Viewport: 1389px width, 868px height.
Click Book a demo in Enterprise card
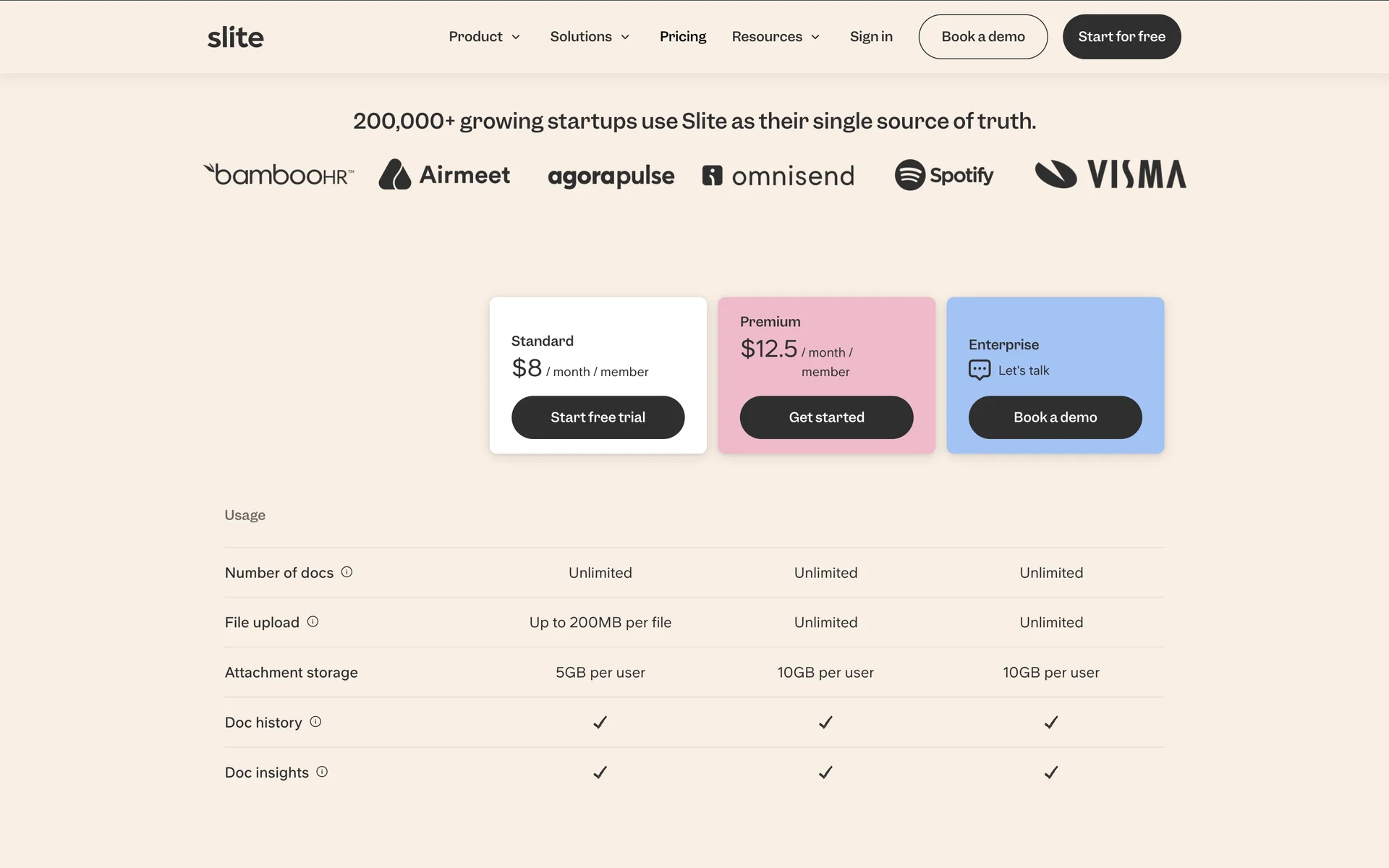coord(1055,417)
